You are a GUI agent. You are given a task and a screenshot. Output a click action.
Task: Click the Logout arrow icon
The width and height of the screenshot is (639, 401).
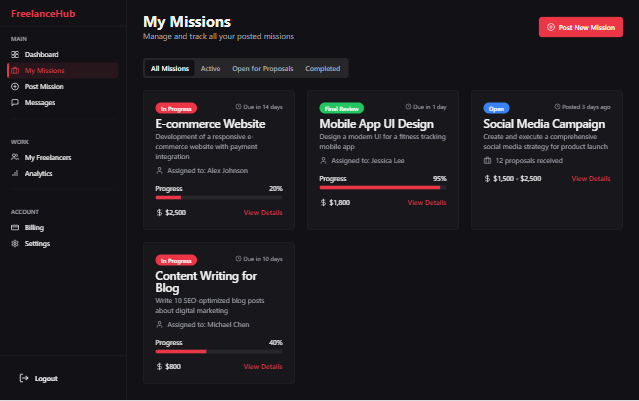[24, 378]
